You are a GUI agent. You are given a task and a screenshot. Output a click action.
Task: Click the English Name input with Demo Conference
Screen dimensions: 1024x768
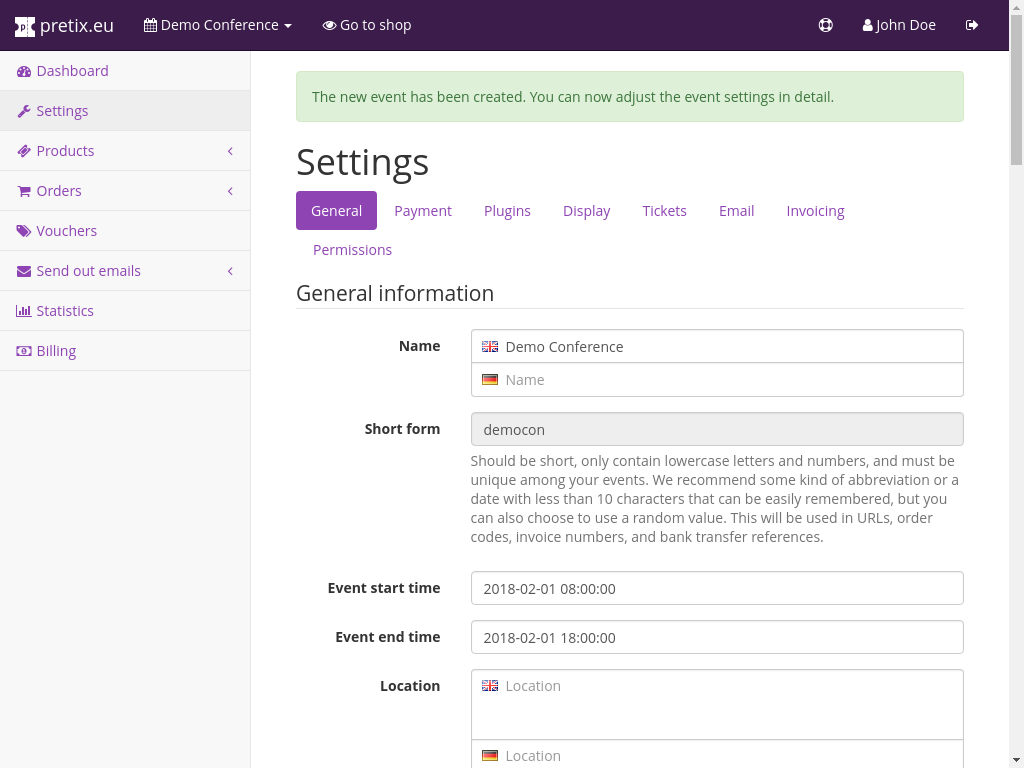point(717,346)
